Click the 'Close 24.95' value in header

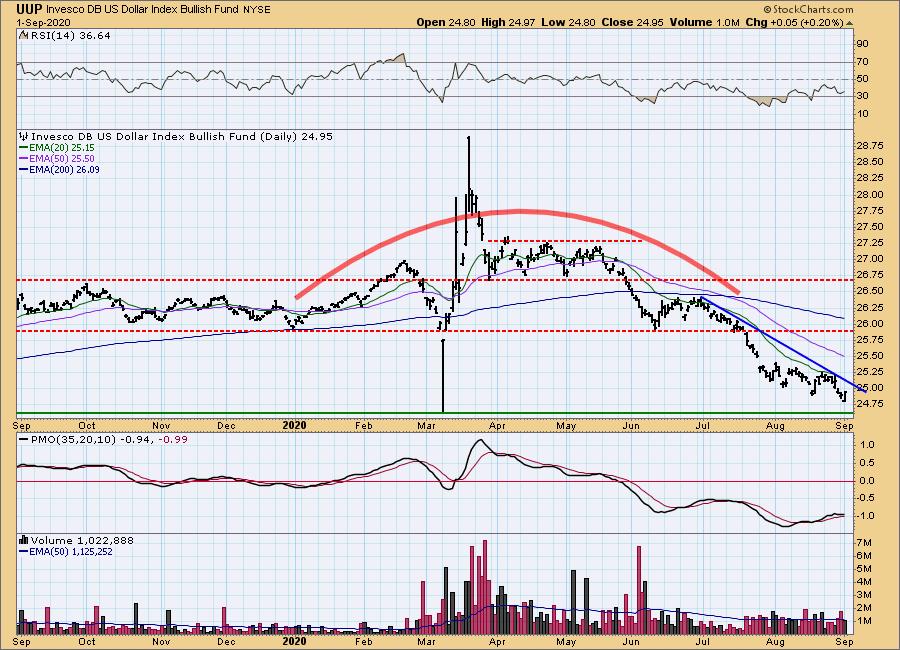pos(633,22)
